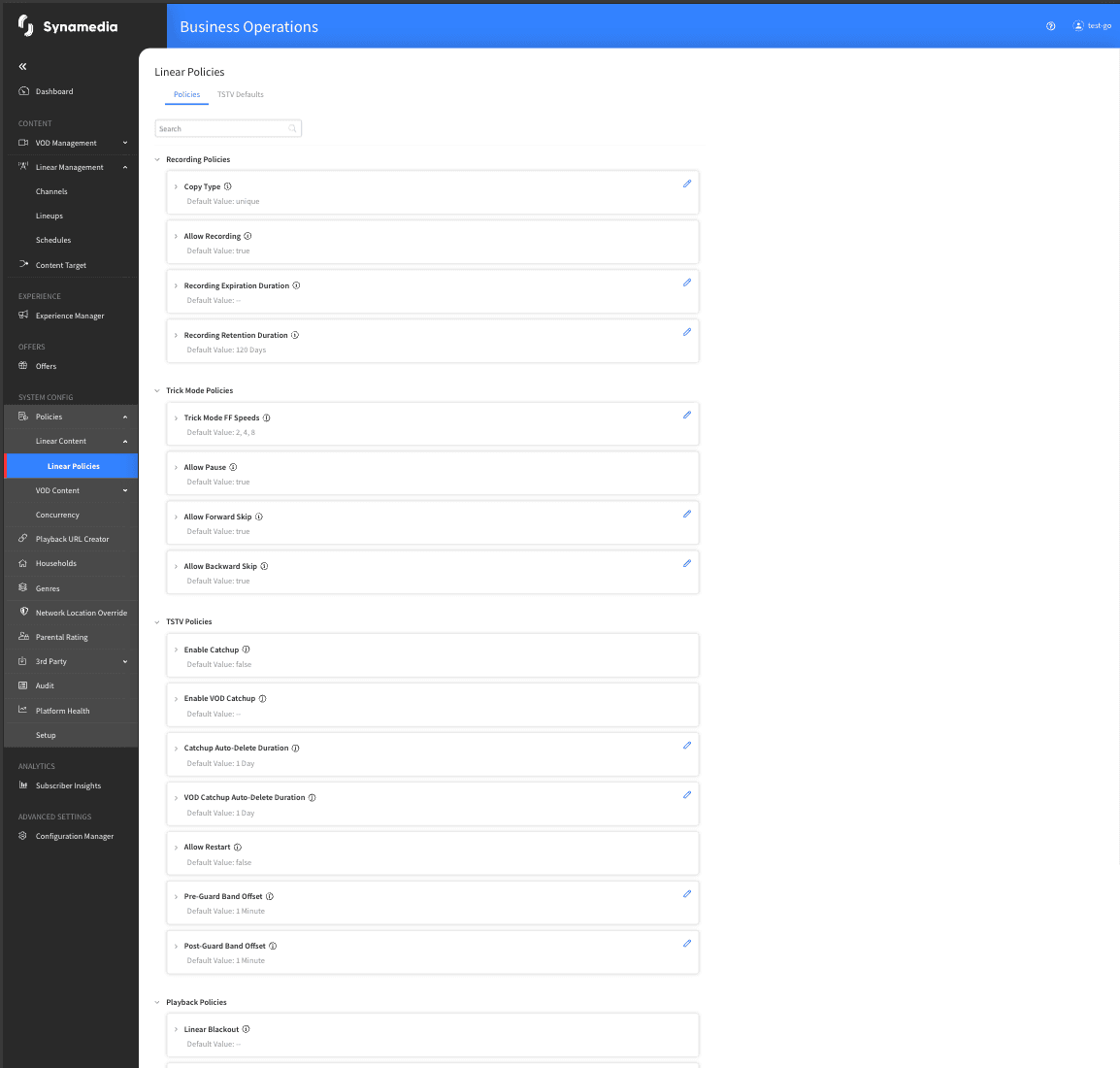Expand the Allow Pause policy row

click(x=176, y=468)
